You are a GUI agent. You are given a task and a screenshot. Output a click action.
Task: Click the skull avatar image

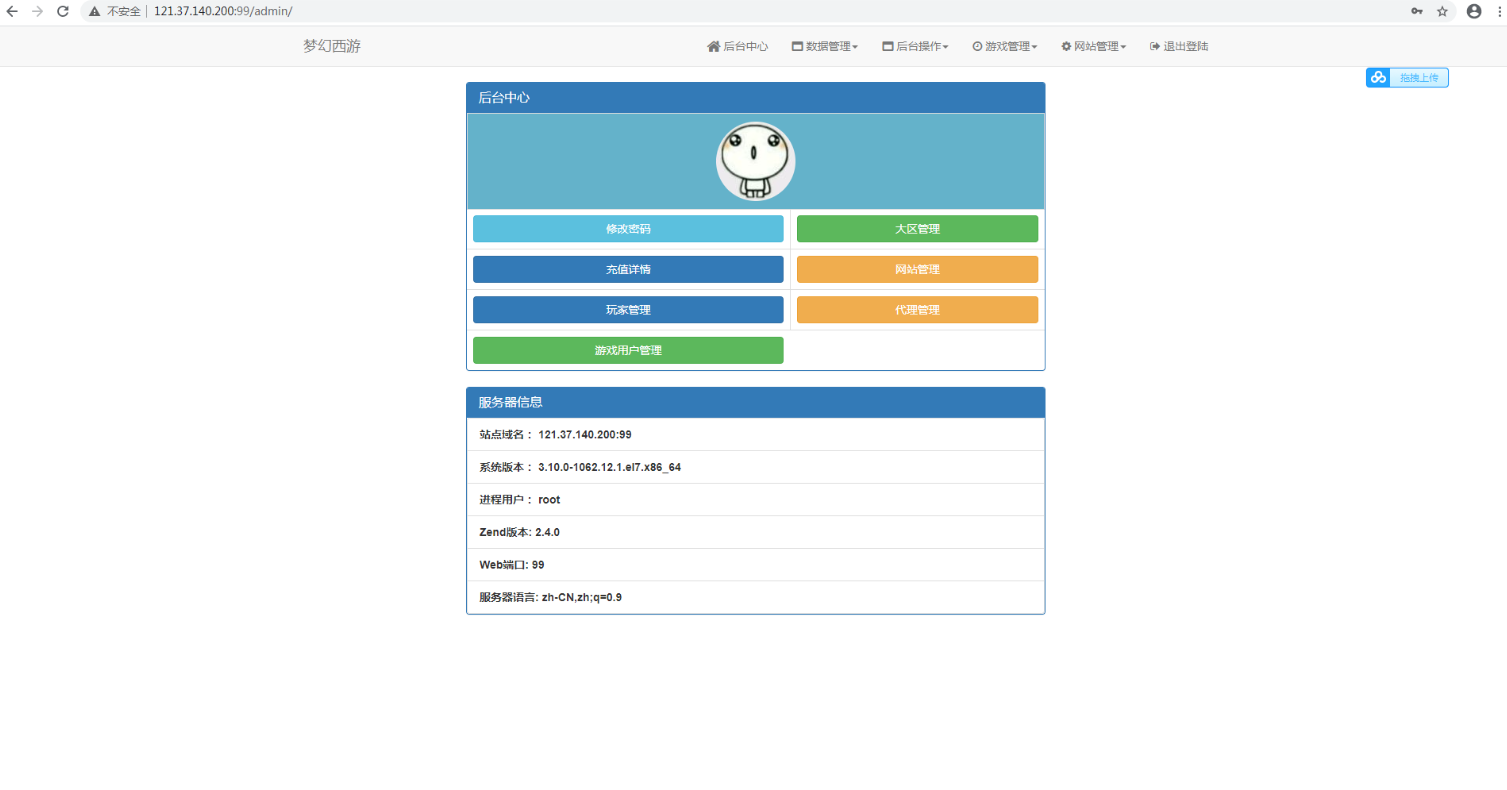(x=755, y=160)
